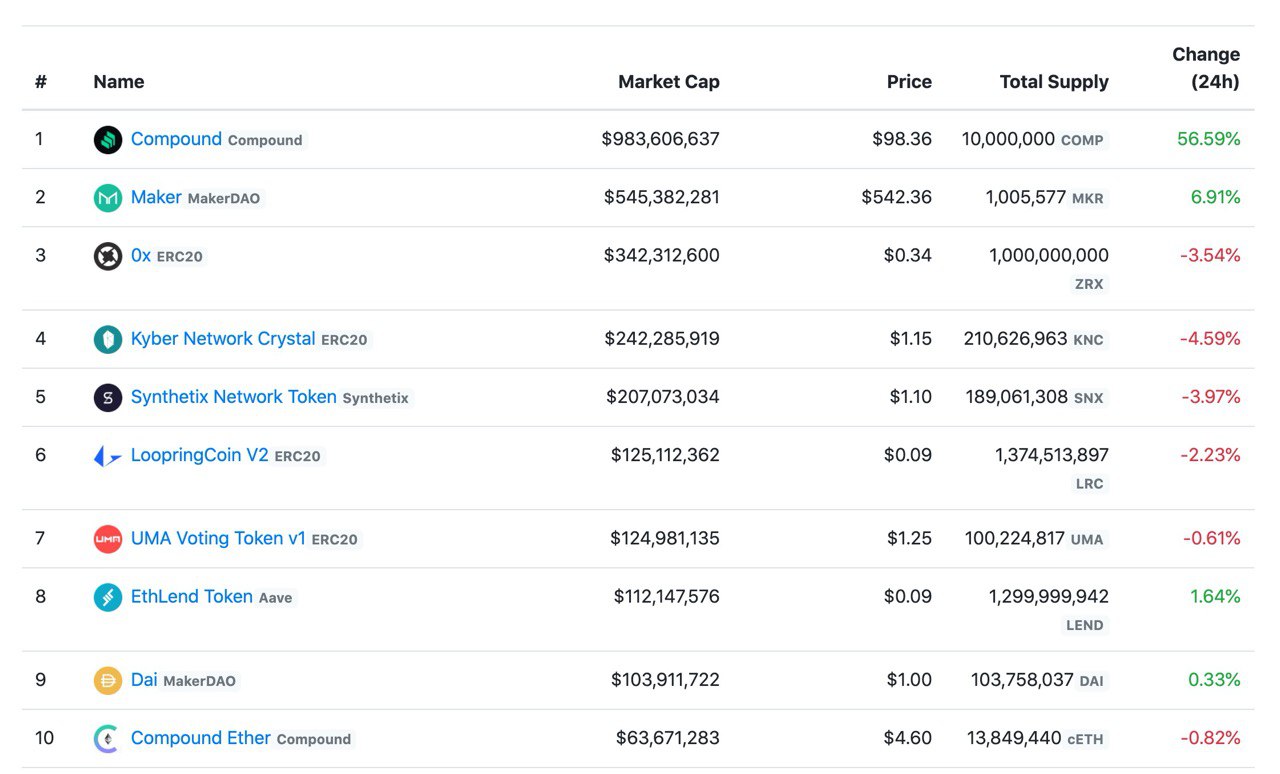Click the $983,606,637 market cap value
This screenshot has width=1280, height=774.
[x=660, y=139]
